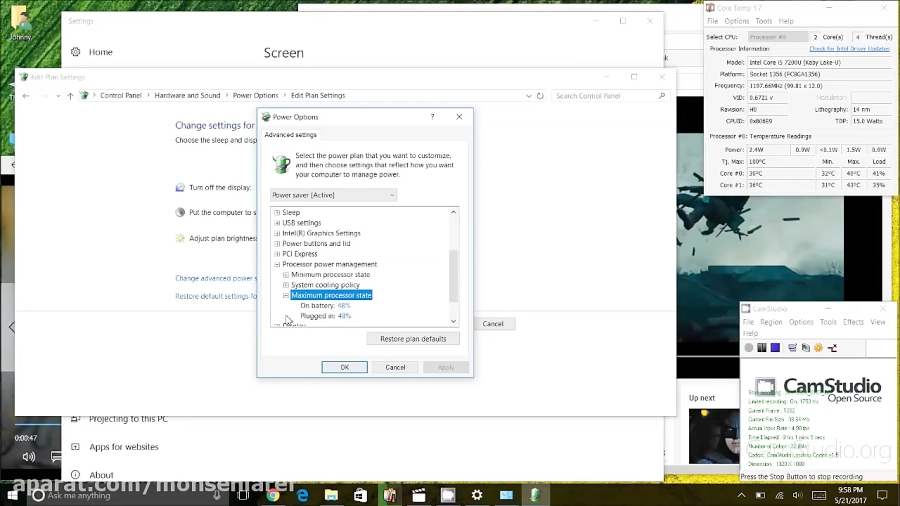Click Cancel in Power Options dialog
Screen dimensions: 900x506
pos(395,367)
